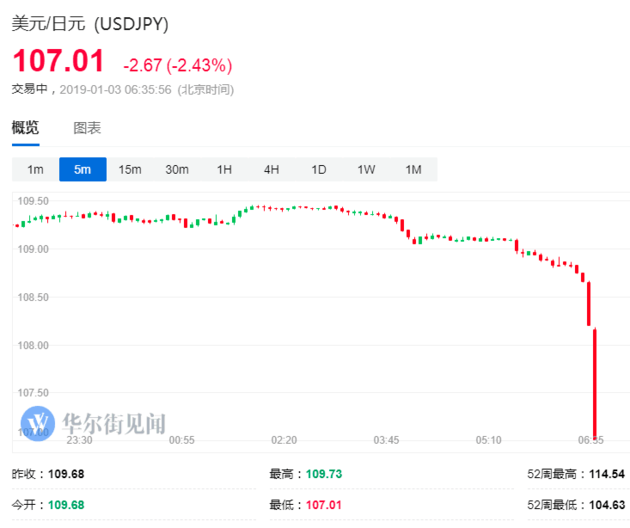Click the large red candlestick at 06:35

[x=595, y=380]
